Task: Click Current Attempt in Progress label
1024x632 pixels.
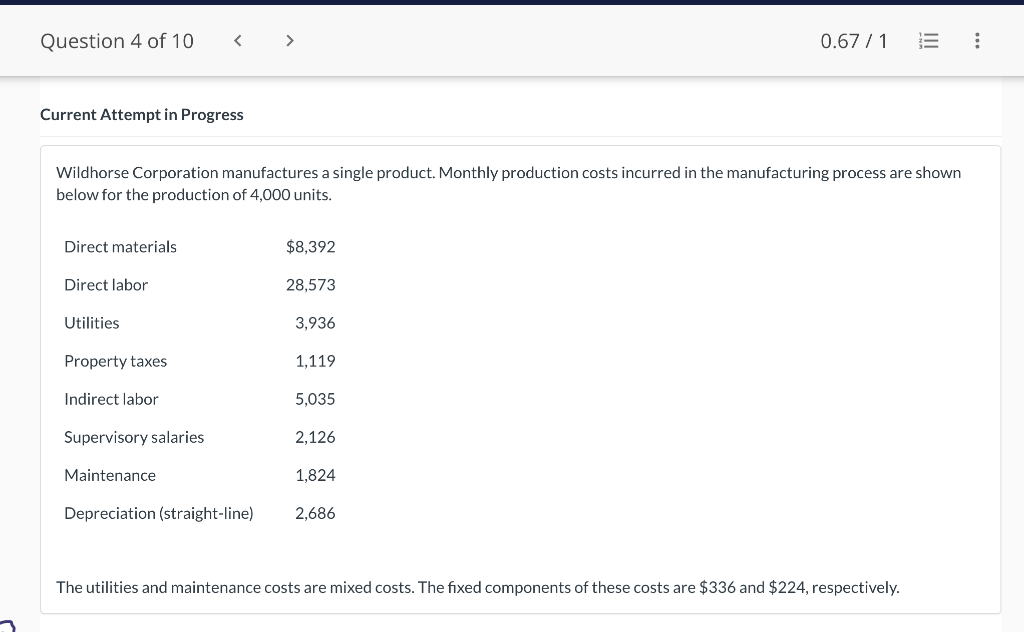Action: point(142,114)
